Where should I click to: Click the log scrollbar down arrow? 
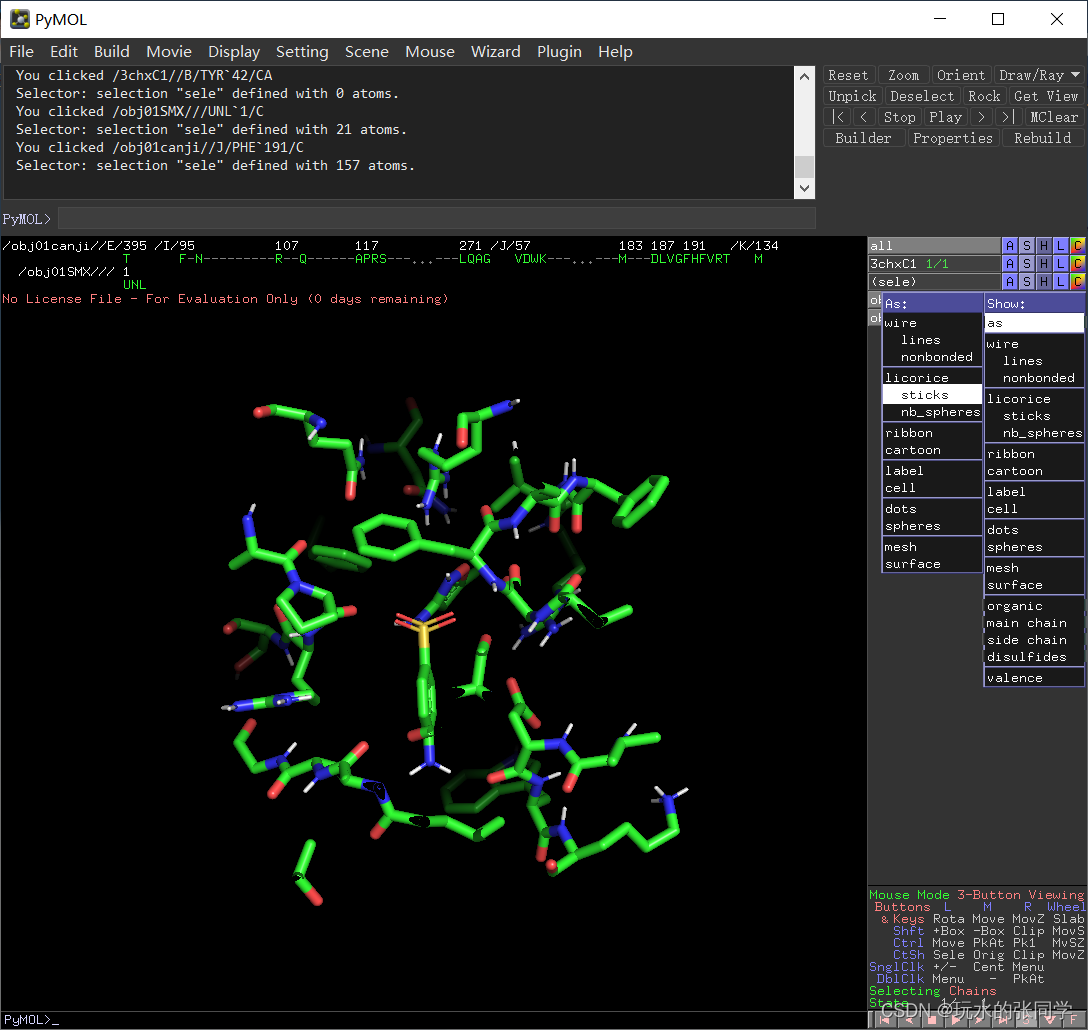[x=804, y=188]
